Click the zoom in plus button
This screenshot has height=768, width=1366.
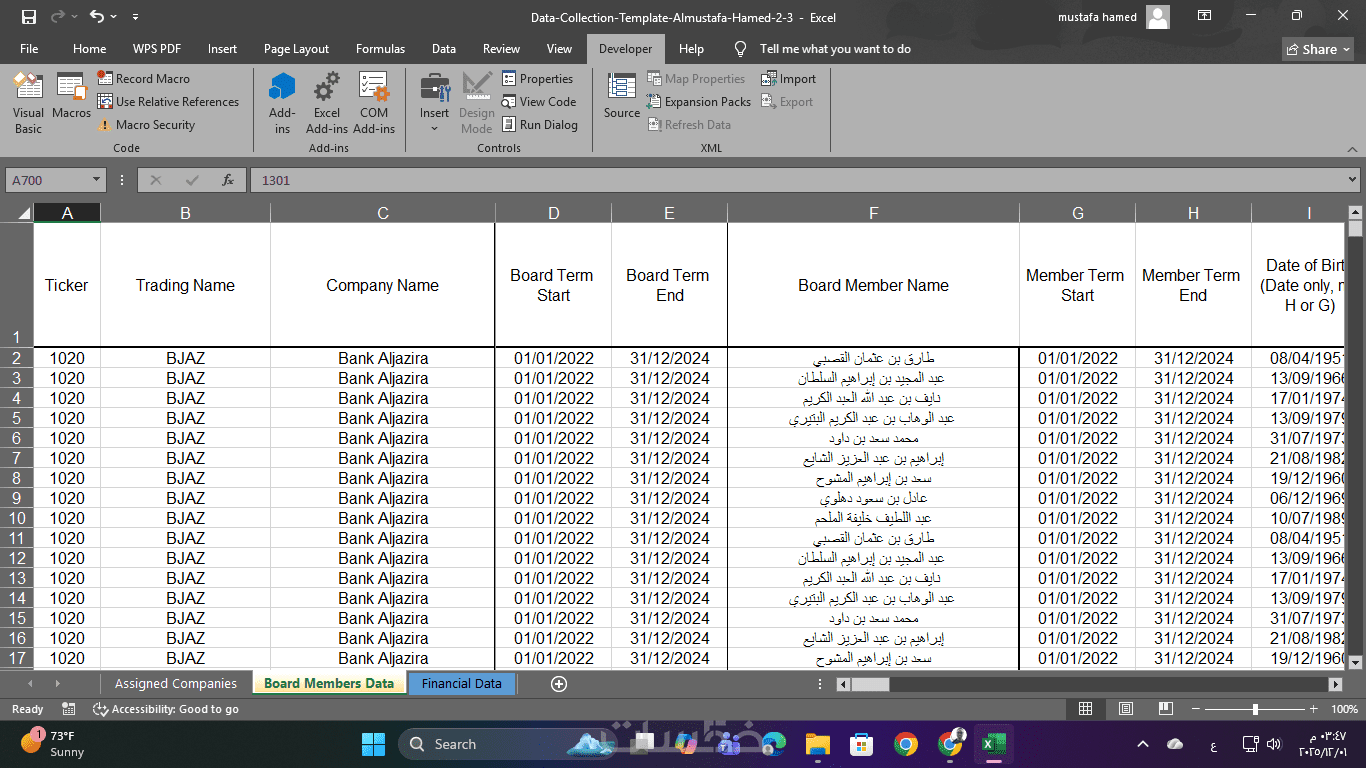(1314, 709)
